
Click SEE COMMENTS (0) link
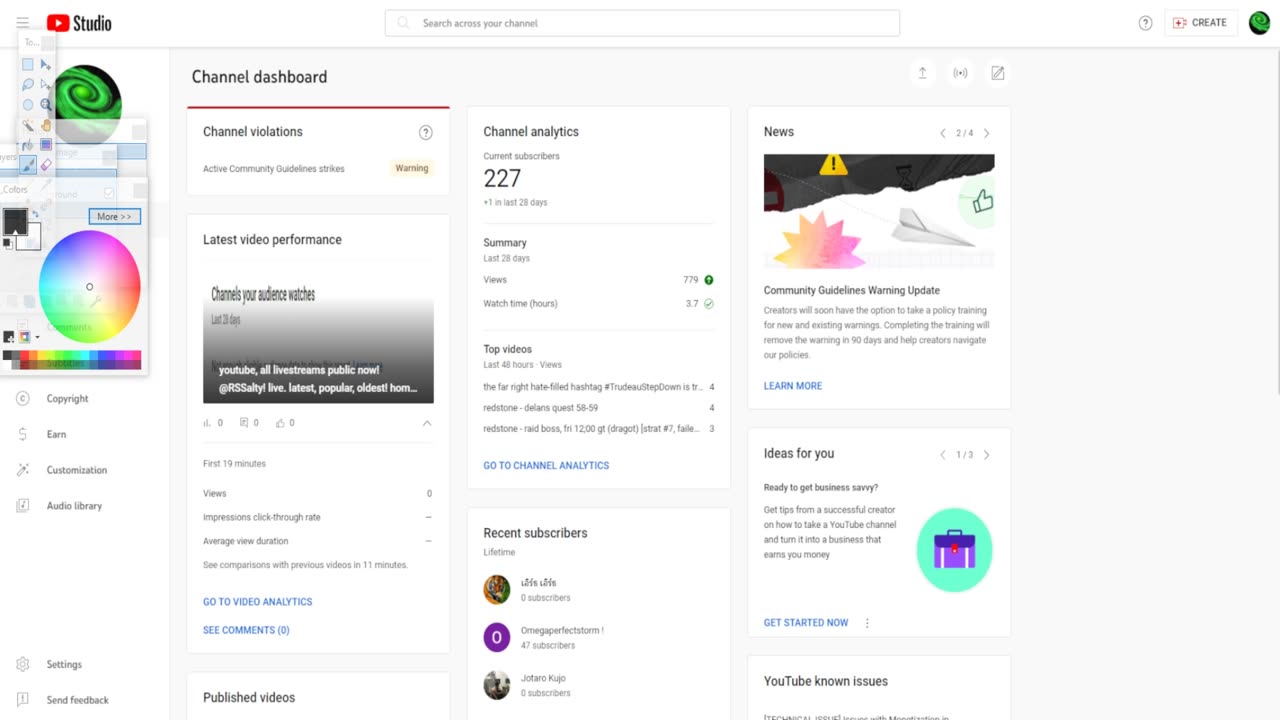coord(246,630)
